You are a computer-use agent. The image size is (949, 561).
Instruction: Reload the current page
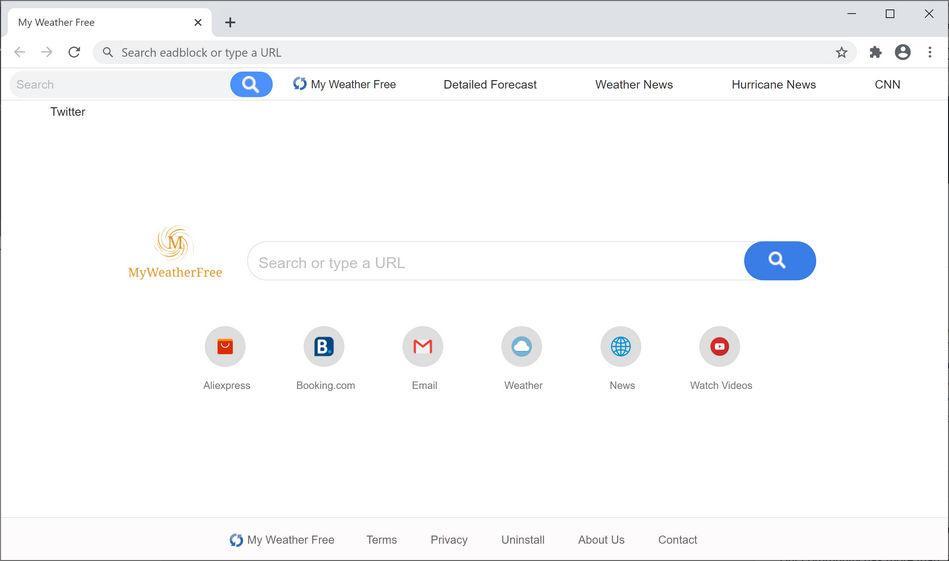pos(74,52)
